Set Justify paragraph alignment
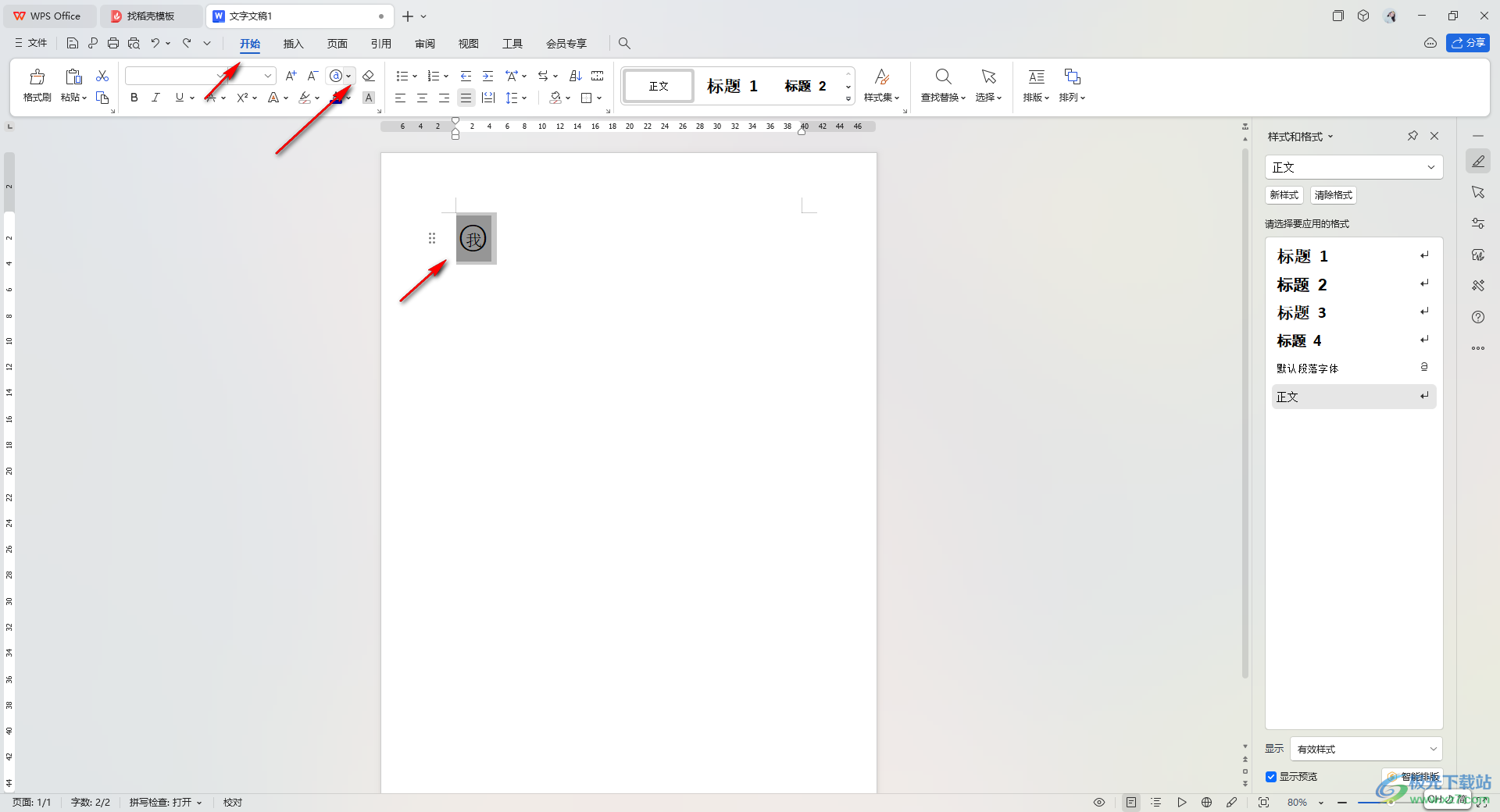The height and width of the screenshot is (812, 1500). pyautogui.click(x=466, y=98)
